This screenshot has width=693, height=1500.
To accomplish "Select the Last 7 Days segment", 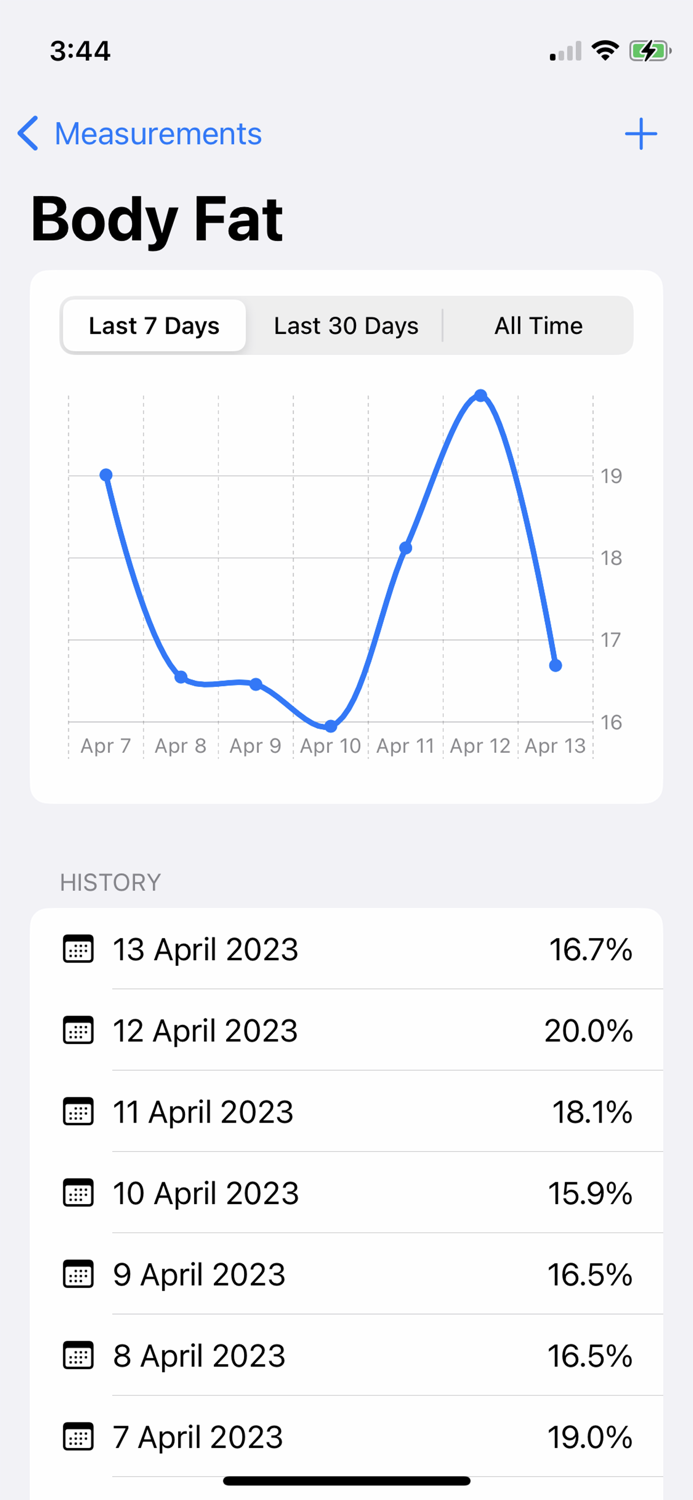I will click(154, 325).
